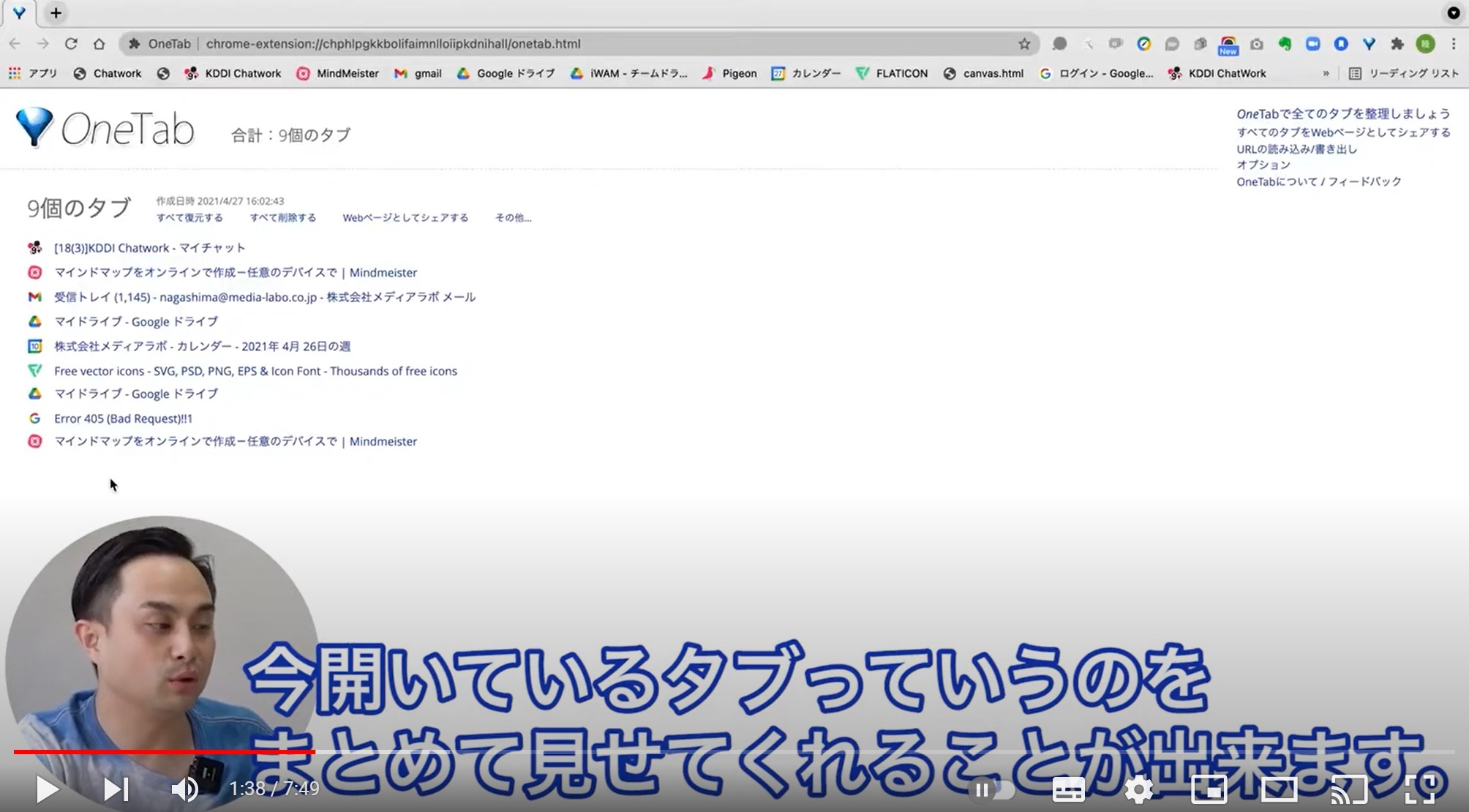Click the OneTab funnel logo
Viewport: 1469px width, 812px height.
coord(34,127)
